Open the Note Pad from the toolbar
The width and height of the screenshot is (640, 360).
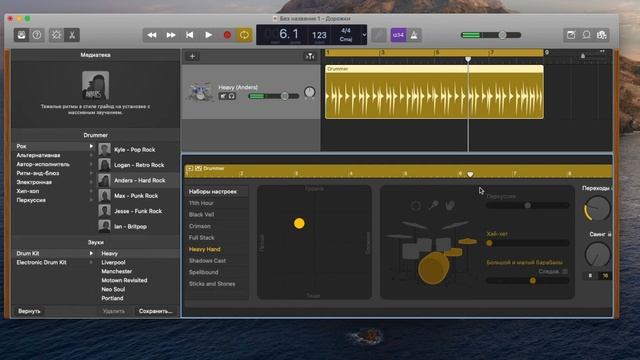571,35
